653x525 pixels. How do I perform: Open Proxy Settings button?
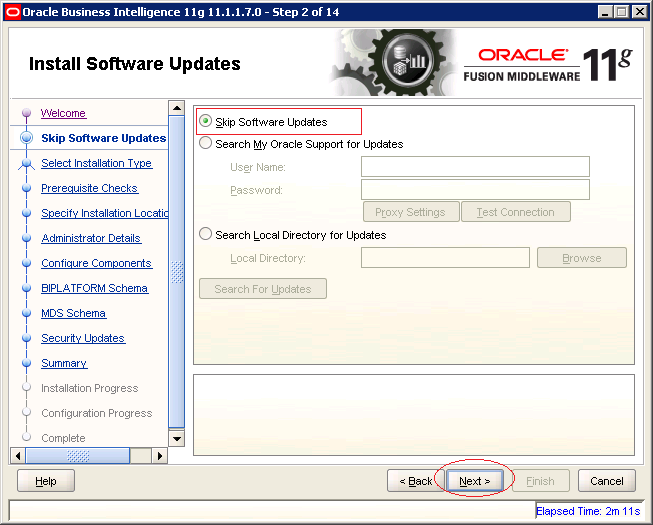pos(411,212)
